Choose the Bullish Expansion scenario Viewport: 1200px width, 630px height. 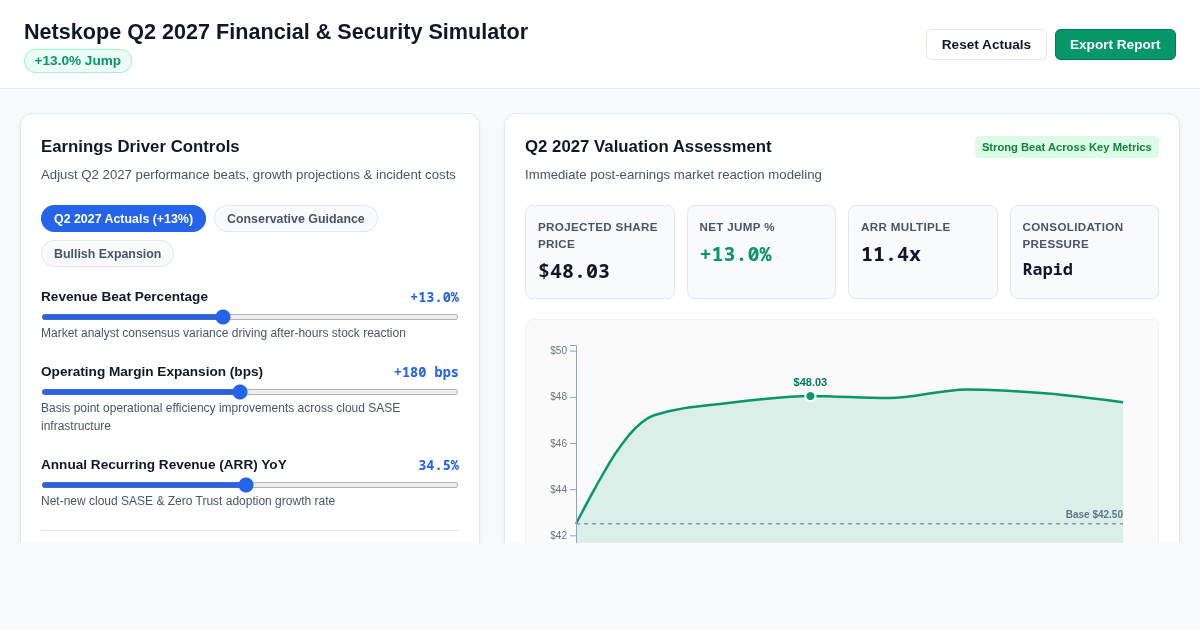coord(107,253)
